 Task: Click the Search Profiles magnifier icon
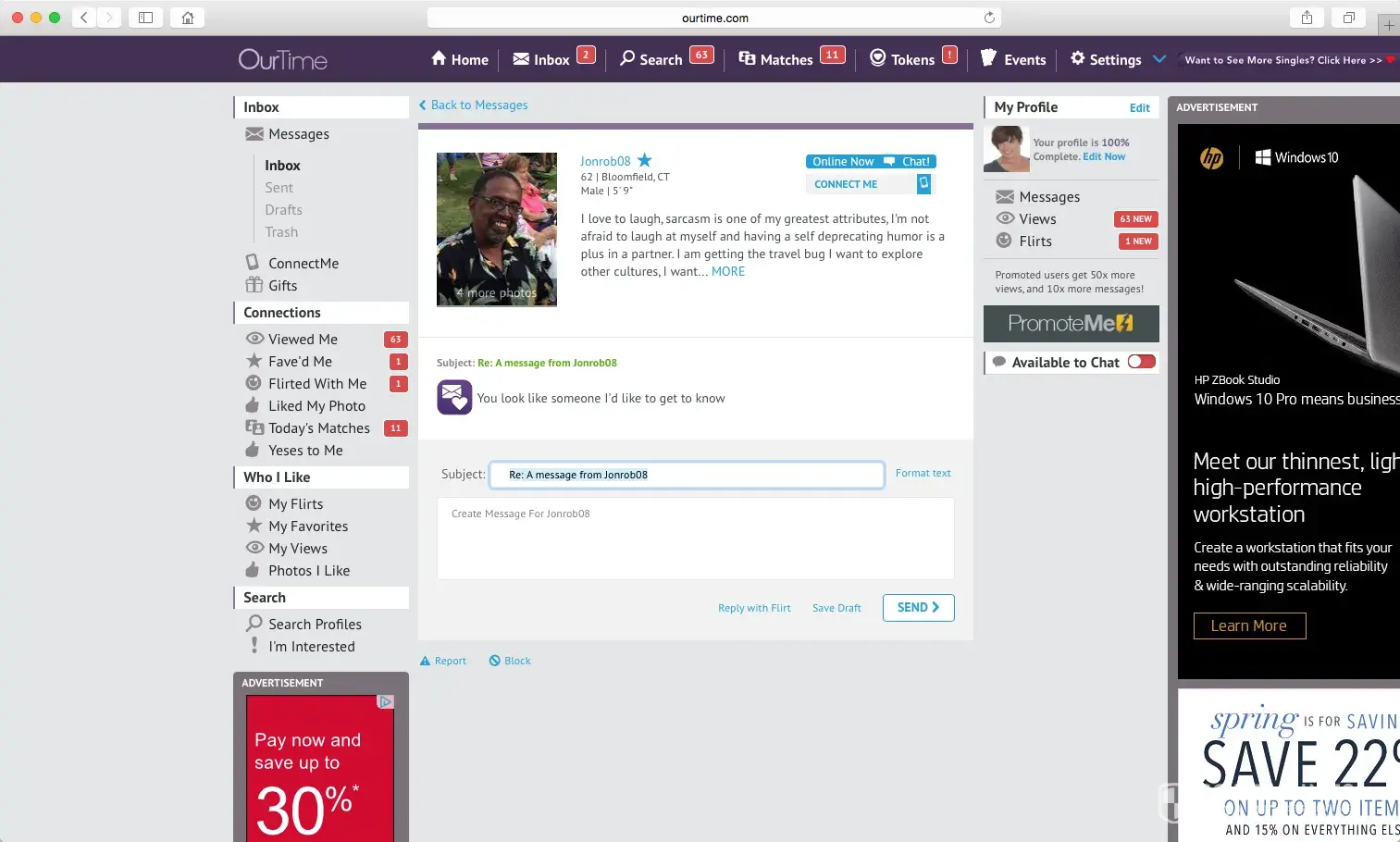254,624
